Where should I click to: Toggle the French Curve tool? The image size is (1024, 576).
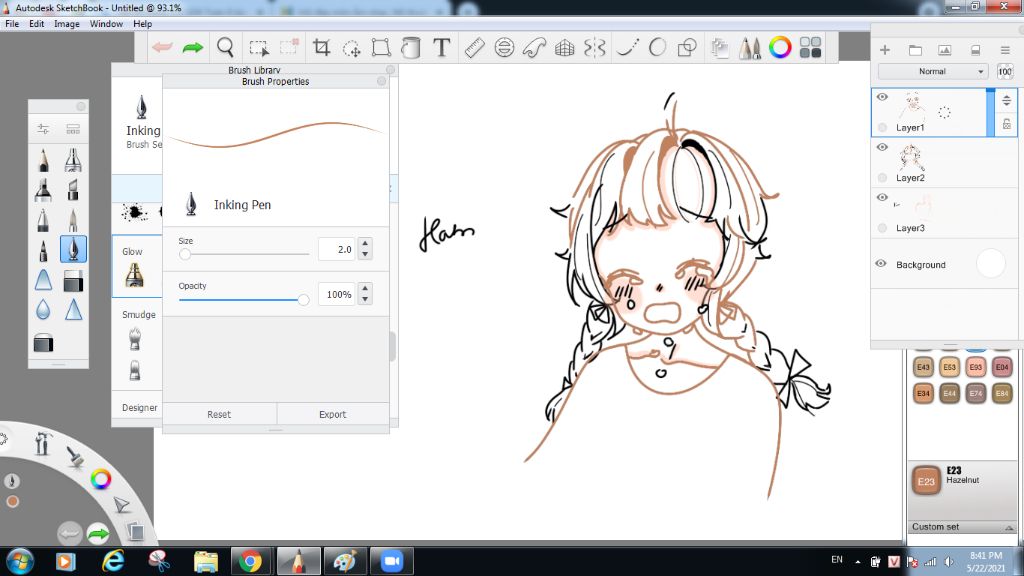click(x=534, y=47)
